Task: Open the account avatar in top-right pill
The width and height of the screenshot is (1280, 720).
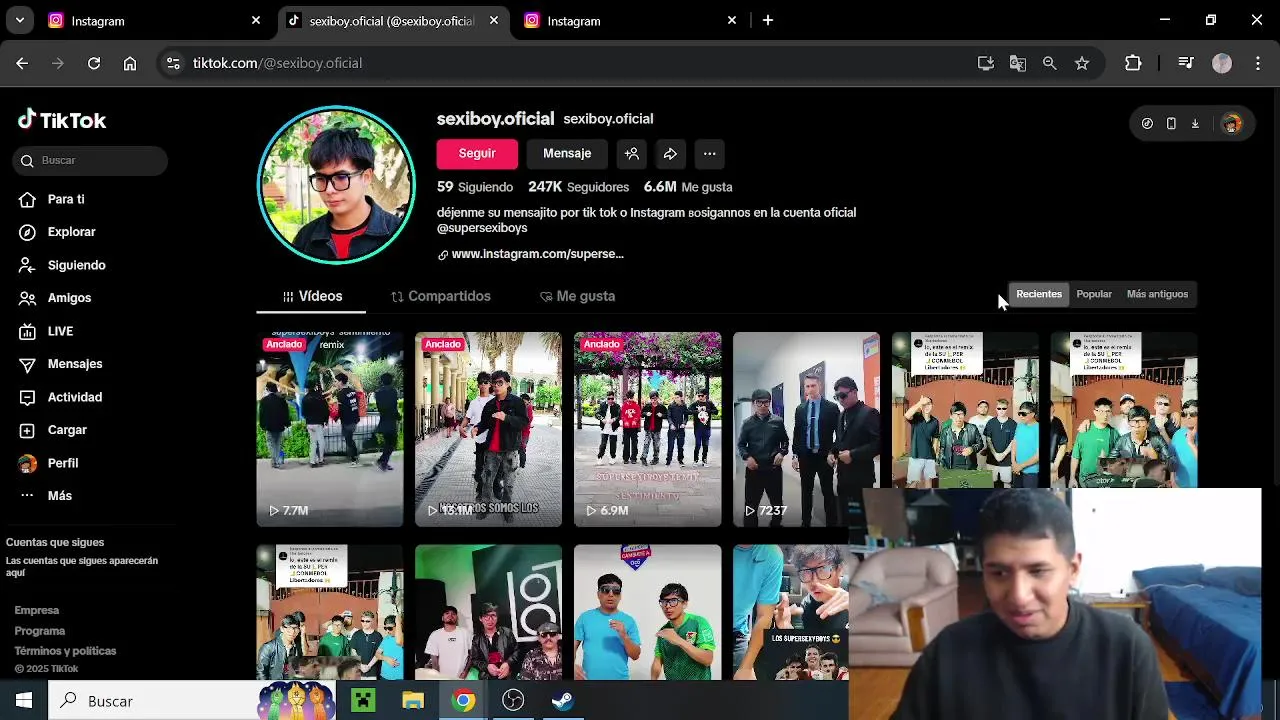Action: click(1231, 124)
